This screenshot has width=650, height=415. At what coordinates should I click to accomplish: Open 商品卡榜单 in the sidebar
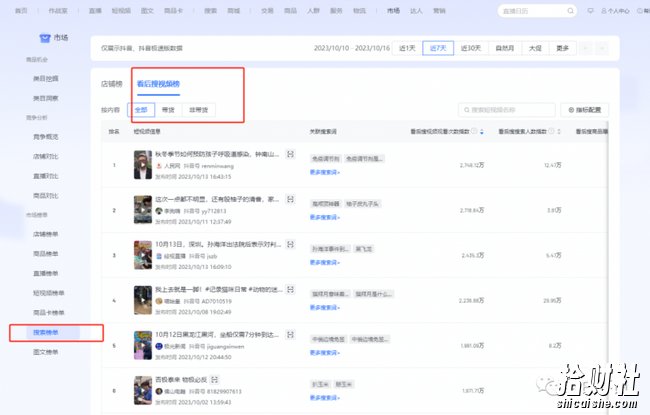49,313
